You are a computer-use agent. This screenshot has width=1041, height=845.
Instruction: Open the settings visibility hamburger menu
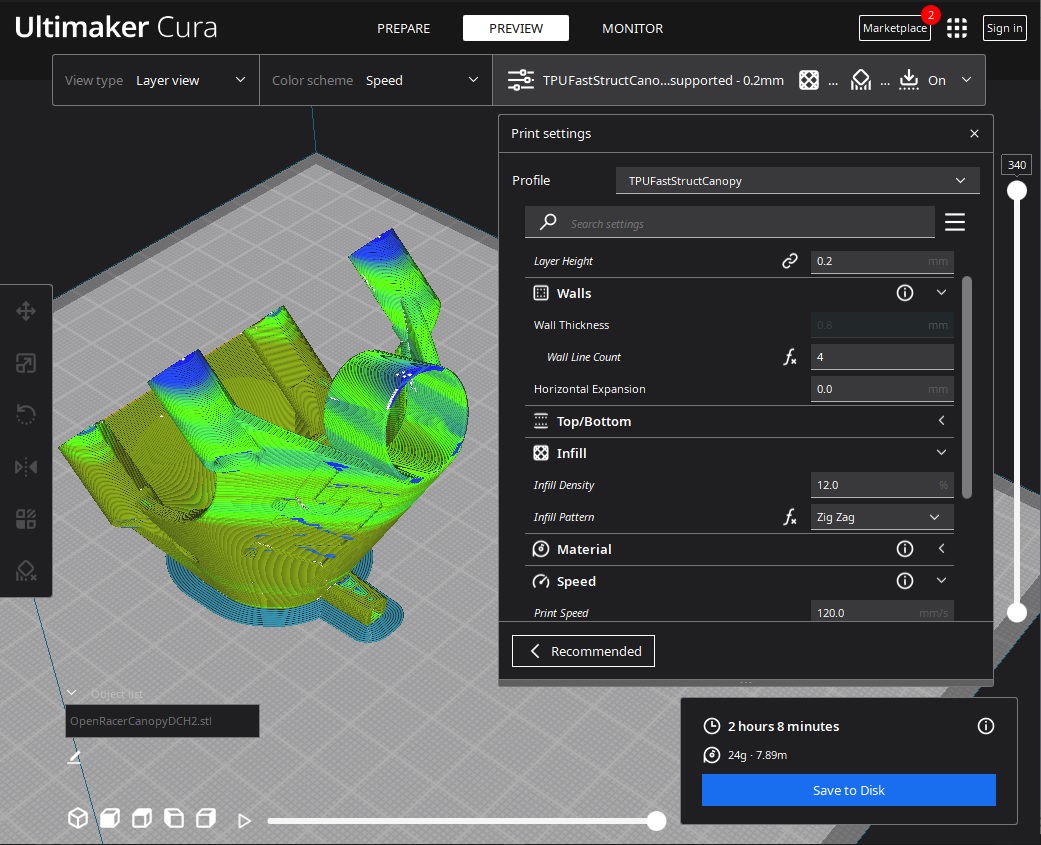[x=954, y=222]
